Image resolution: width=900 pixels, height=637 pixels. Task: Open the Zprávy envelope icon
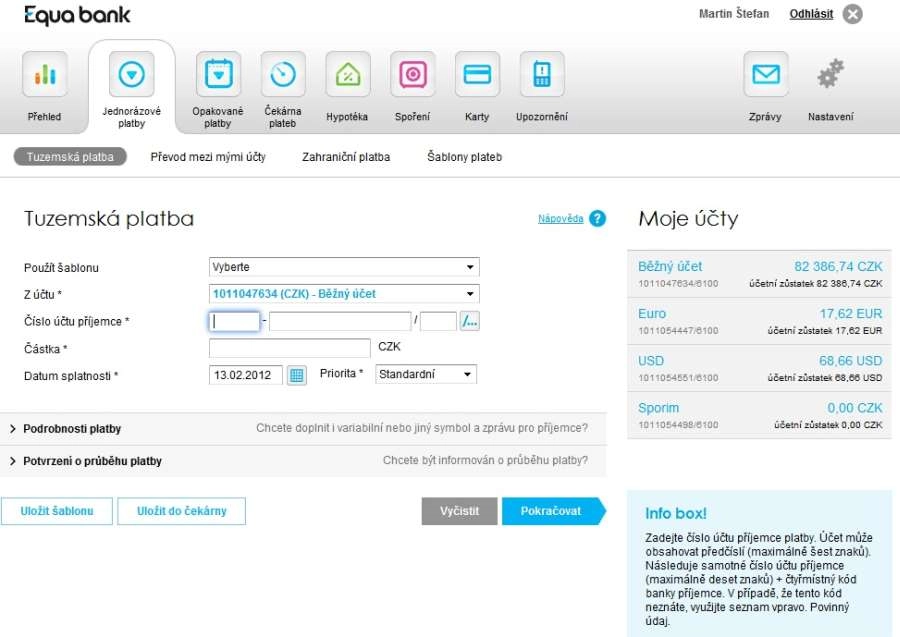765,74
